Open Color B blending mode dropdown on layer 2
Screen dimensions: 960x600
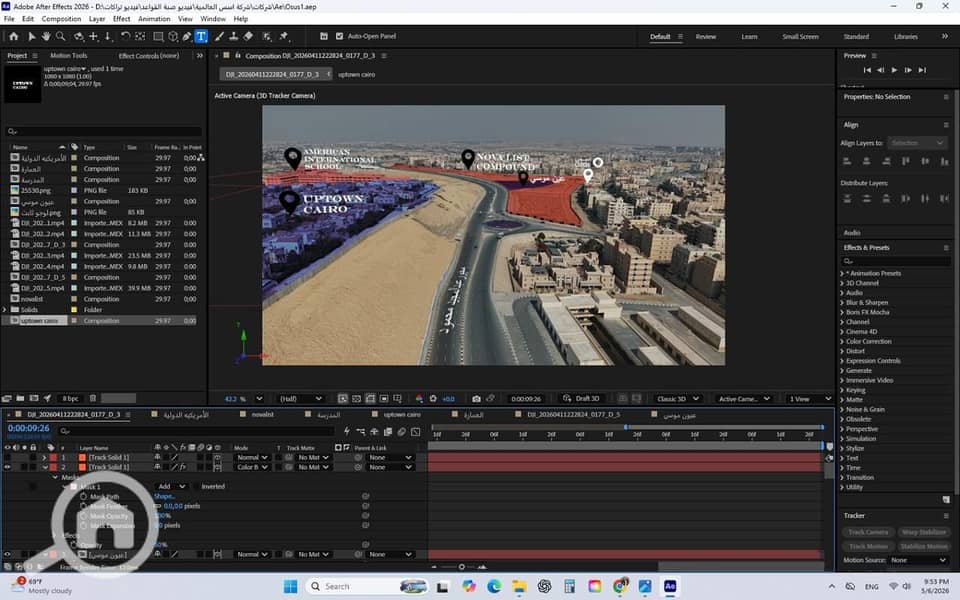(x=252, y=467)
